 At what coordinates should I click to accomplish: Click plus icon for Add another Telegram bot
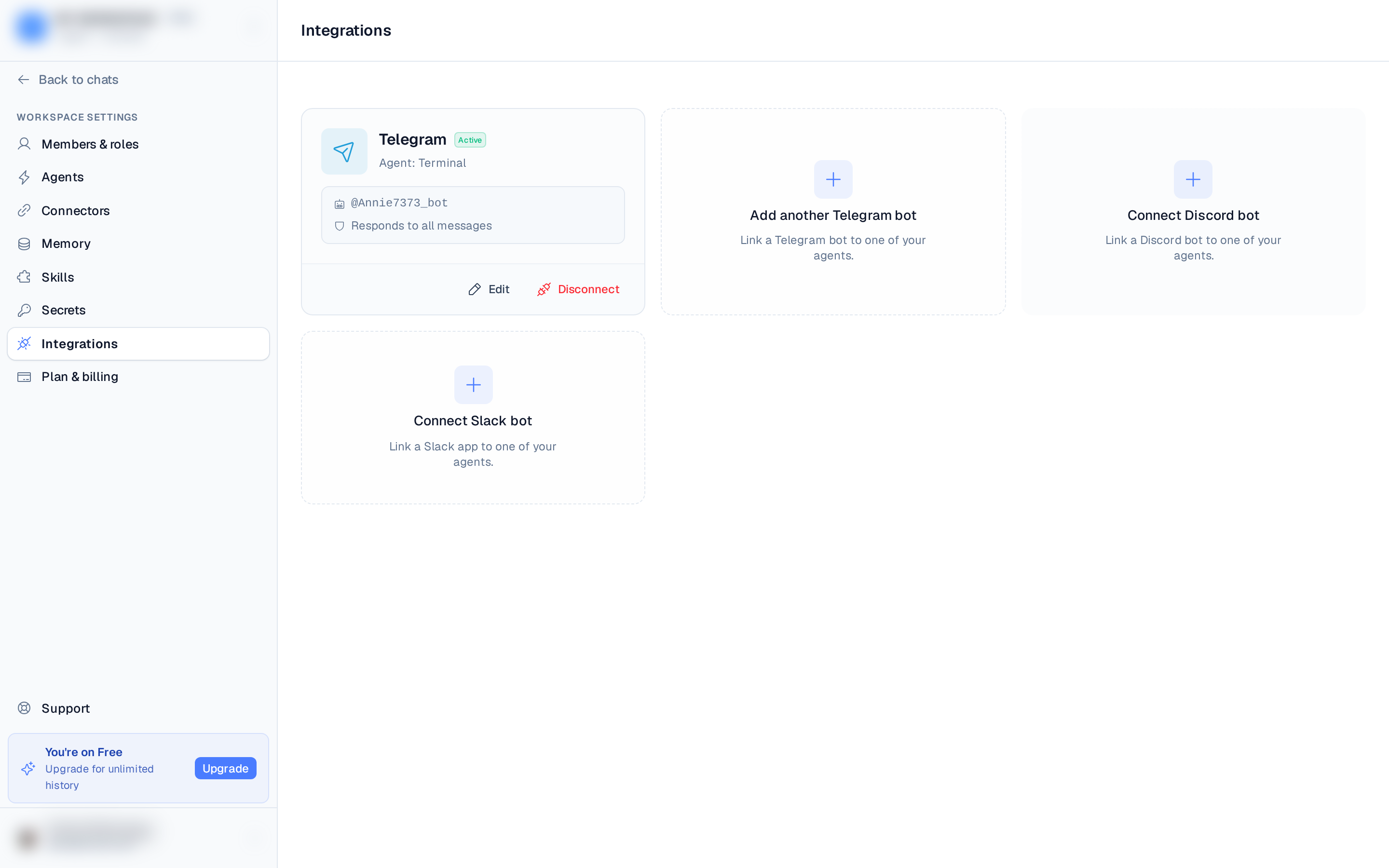coord(833,180)
